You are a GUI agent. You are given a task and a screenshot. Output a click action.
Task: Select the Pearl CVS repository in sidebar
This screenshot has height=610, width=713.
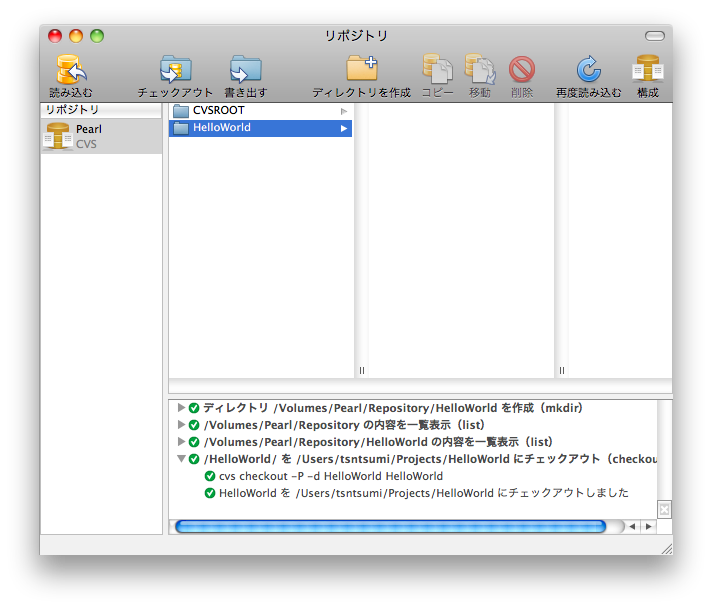tap(101, 136)
